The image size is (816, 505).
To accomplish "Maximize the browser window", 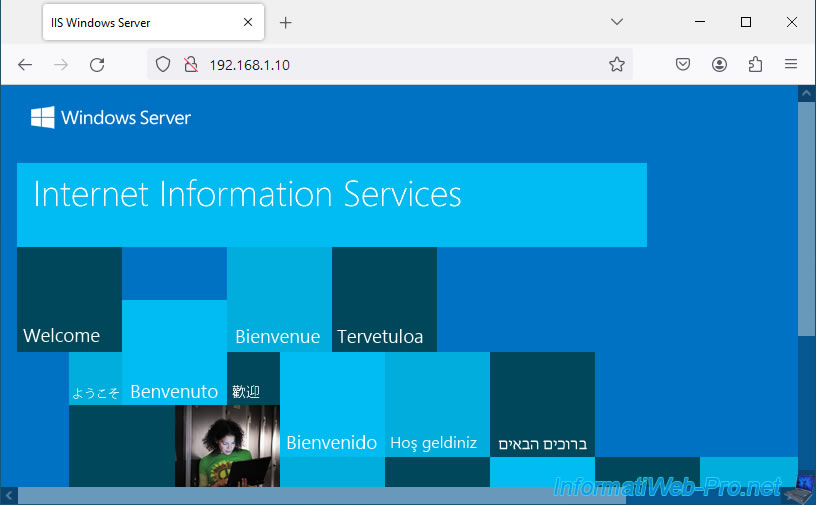I will tap(746, 22).
